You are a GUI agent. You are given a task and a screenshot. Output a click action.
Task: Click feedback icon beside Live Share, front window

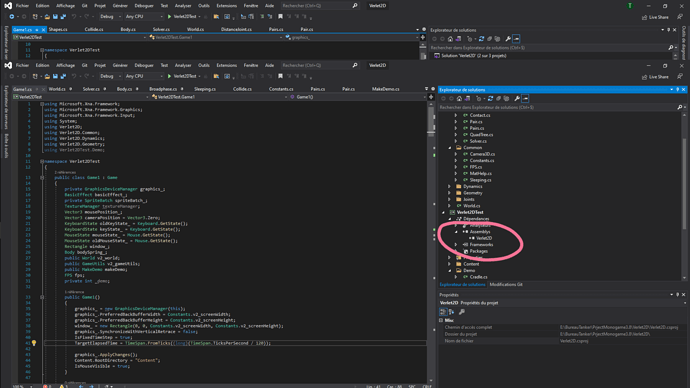point(680,76)
